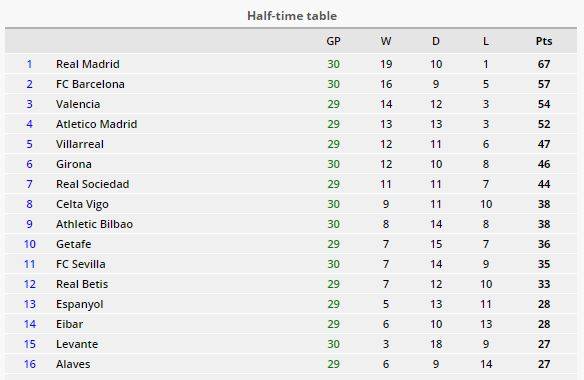Open Espanyol team link
This screenshot has width=584, height=380.
(79, 304)
